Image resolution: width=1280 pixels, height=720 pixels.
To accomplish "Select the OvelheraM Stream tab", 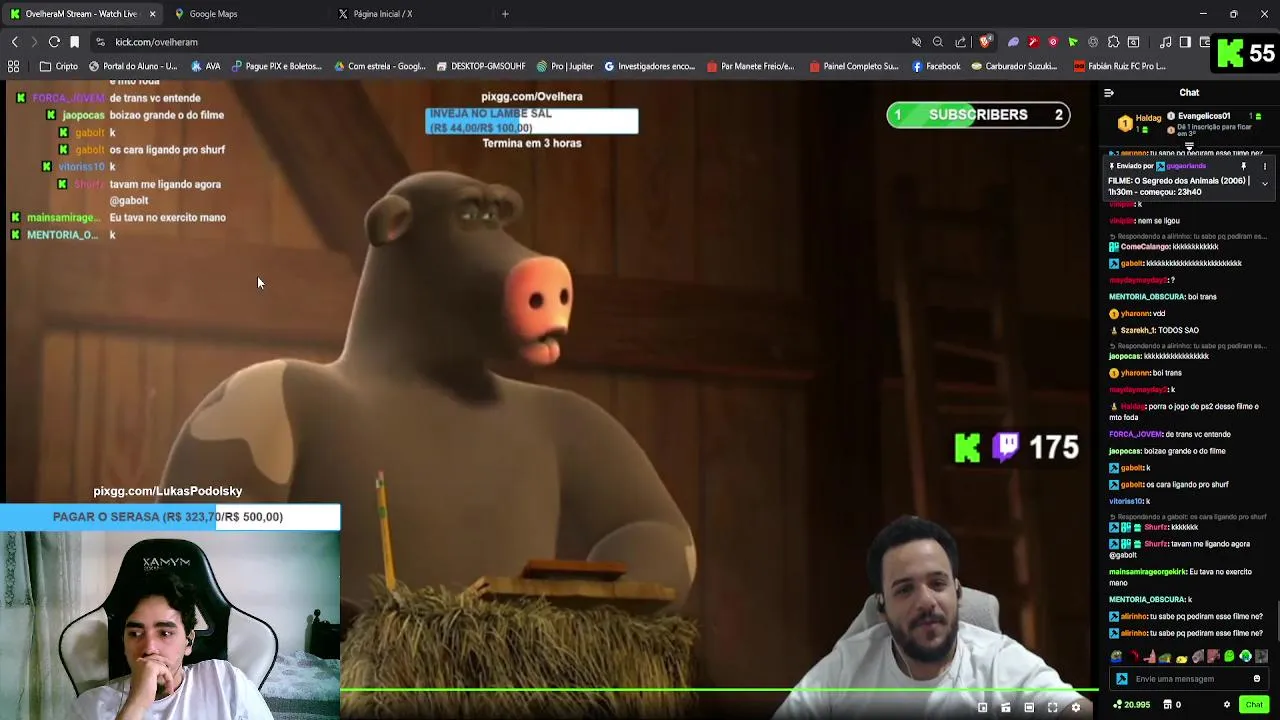I will (82, 14).
